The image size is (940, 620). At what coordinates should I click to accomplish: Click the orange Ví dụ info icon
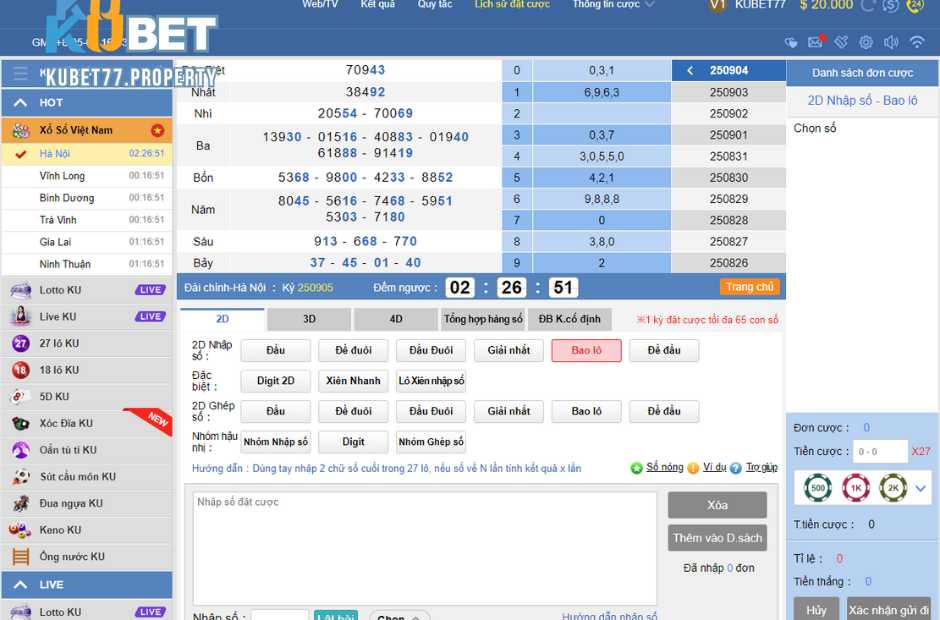pos(693,468)
